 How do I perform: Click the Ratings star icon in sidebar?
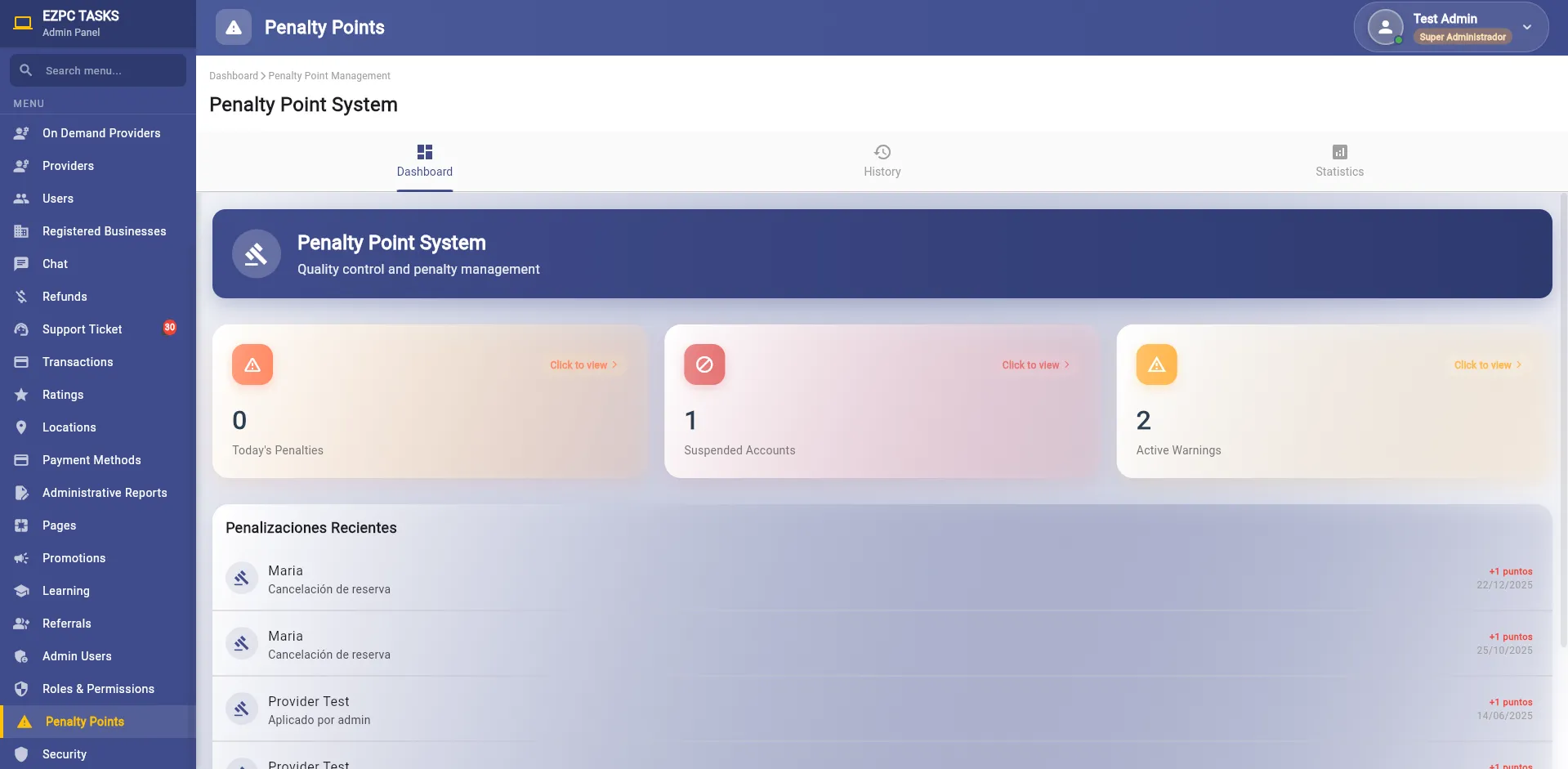click(21, 395)
